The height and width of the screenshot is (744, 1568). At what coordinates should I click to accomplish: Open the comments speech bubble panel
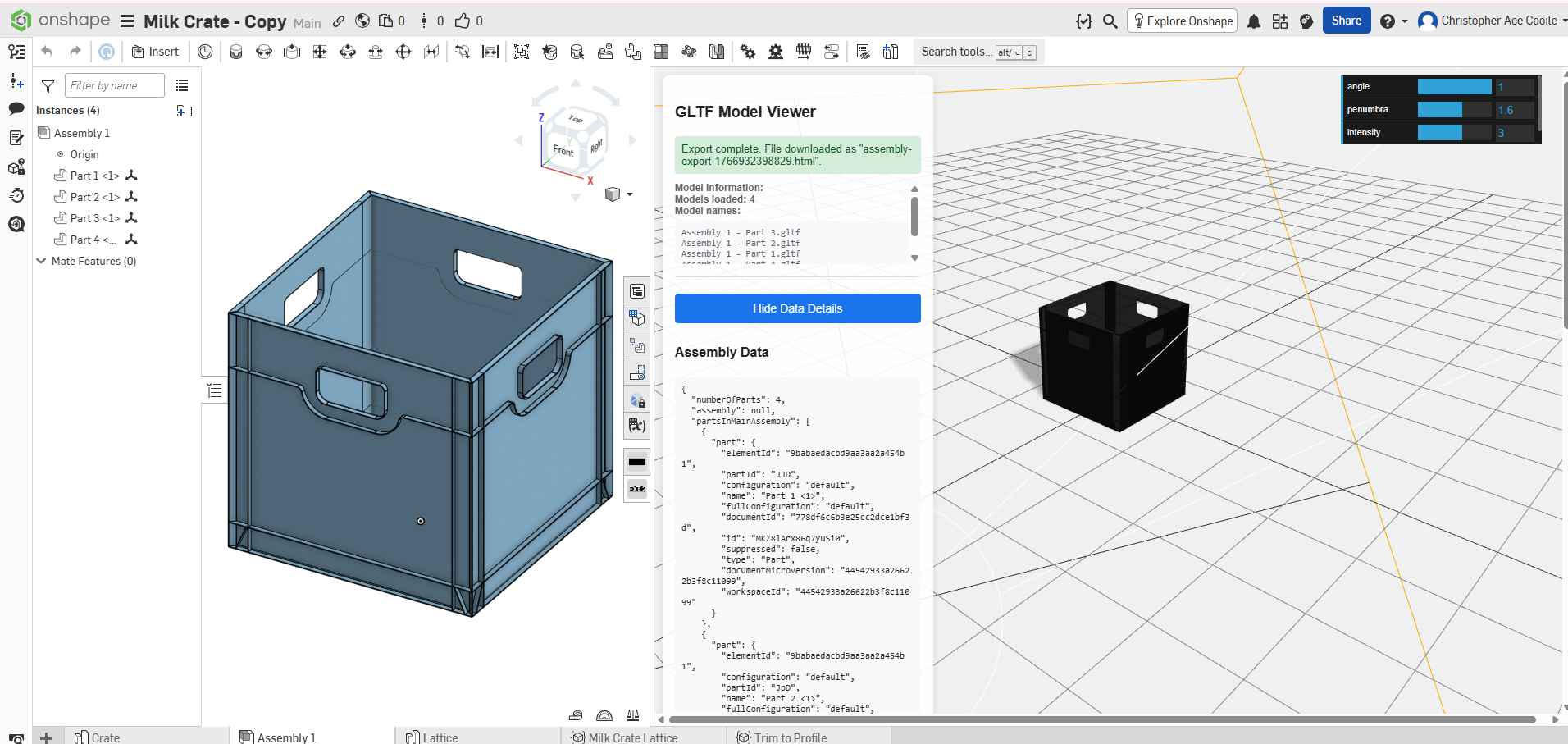coord(16,108)
